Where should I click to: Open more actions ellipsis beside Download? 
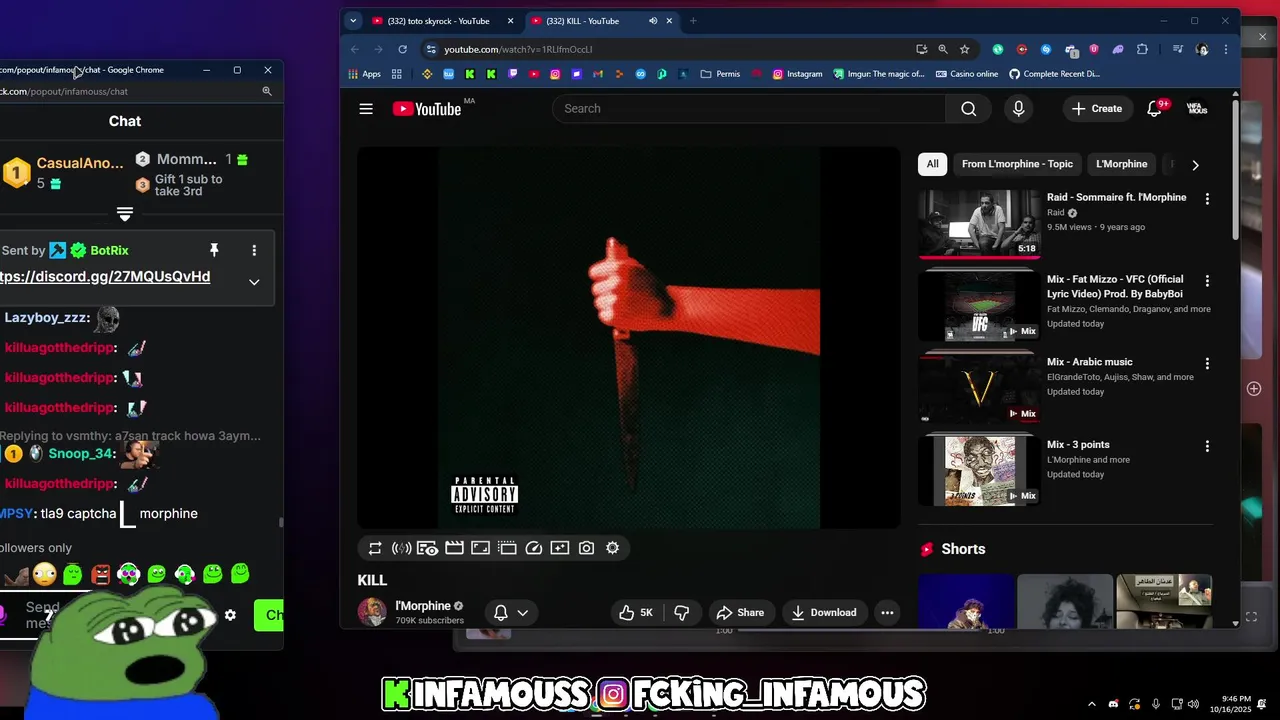click(x=887, y=613)
